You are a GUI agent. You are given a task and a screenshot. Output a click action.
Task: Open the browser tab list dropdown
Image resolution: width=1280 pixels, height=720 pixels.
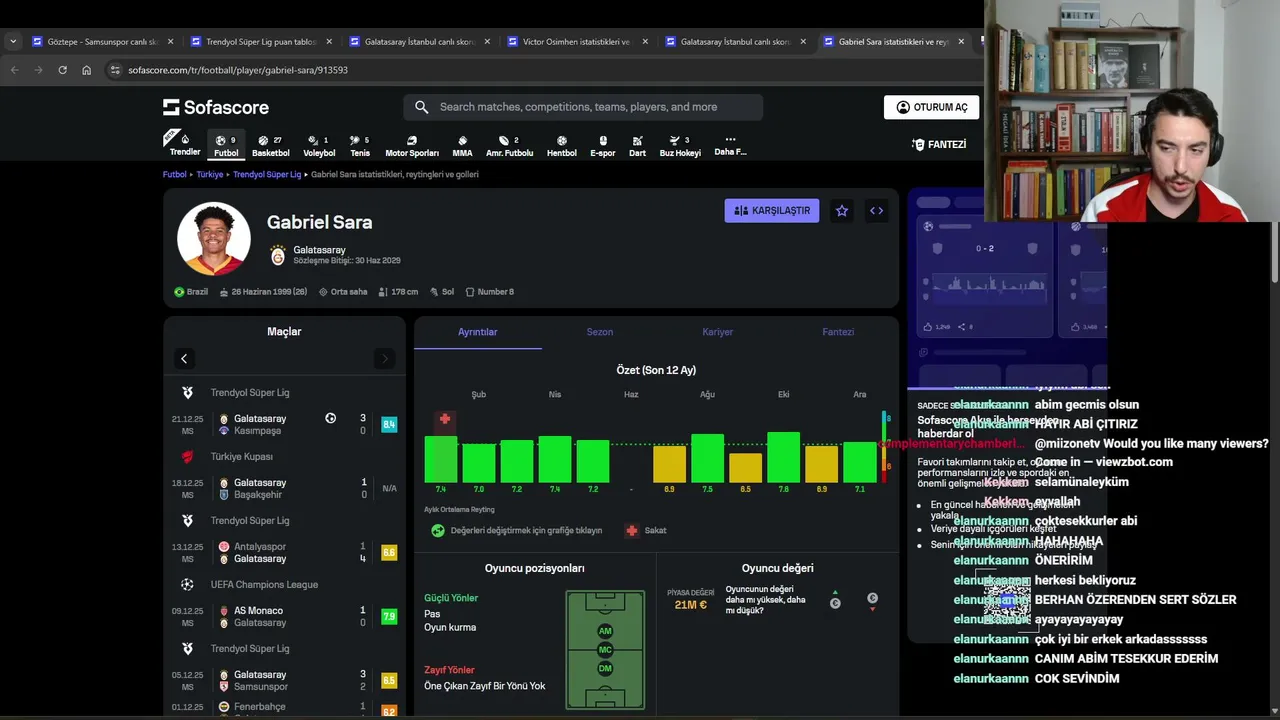12,41
